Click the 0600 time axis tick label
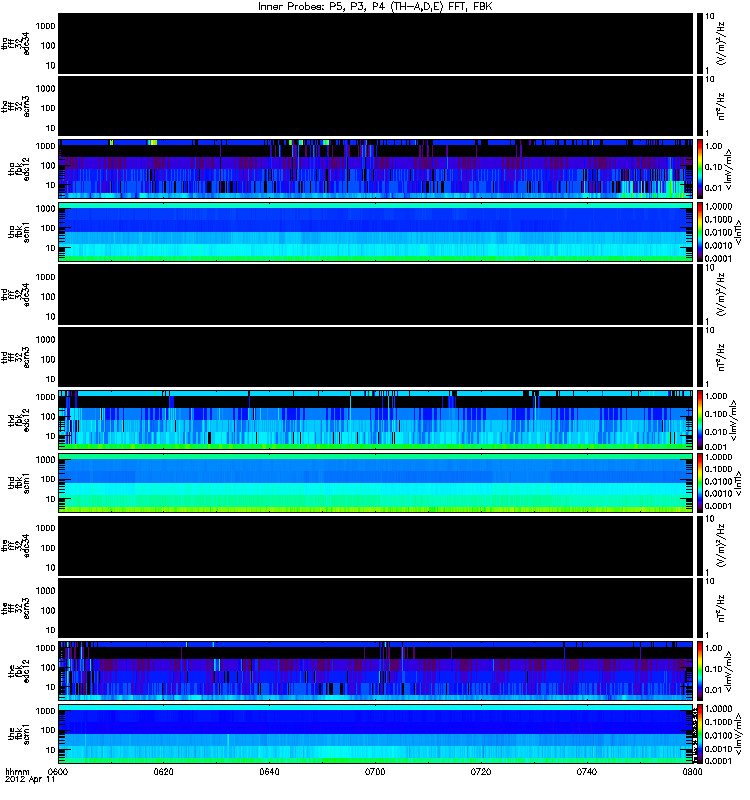The width and height of the screenshot is (750, 800). pyautogui.click(x=58, y=771)
